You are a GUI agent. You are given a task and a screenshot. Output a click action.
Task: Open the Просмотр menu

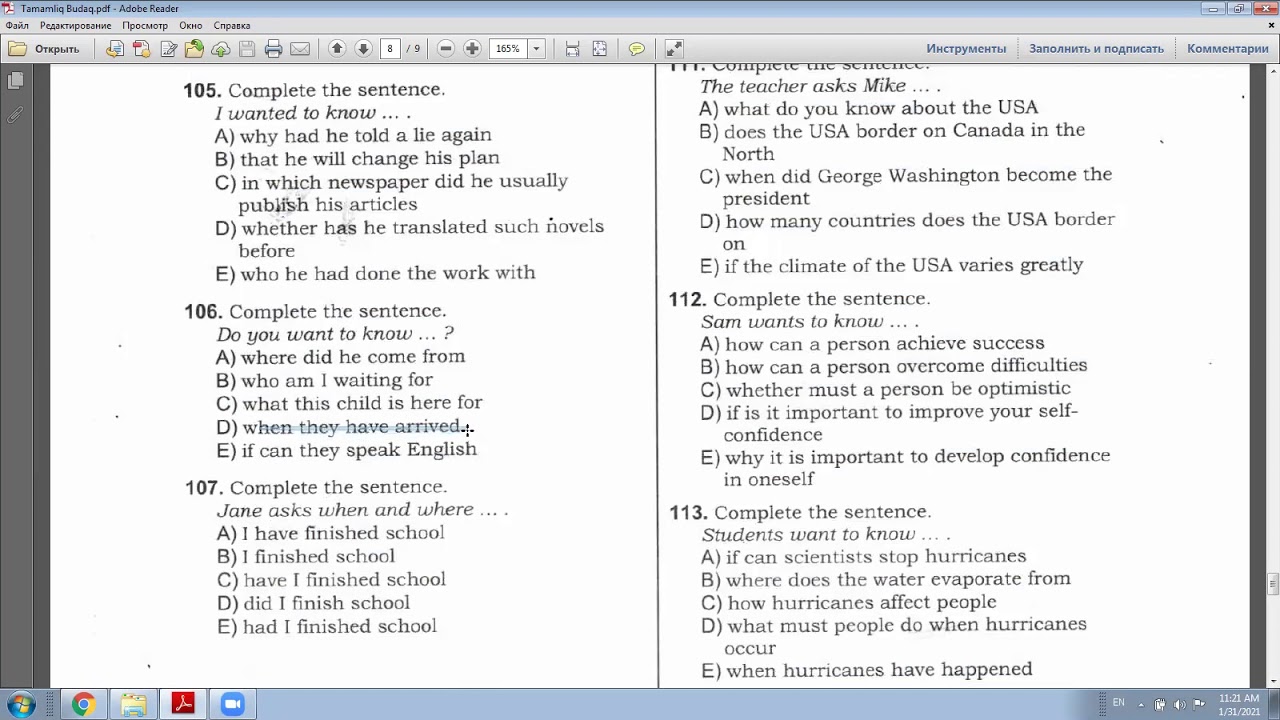[145, 25]
